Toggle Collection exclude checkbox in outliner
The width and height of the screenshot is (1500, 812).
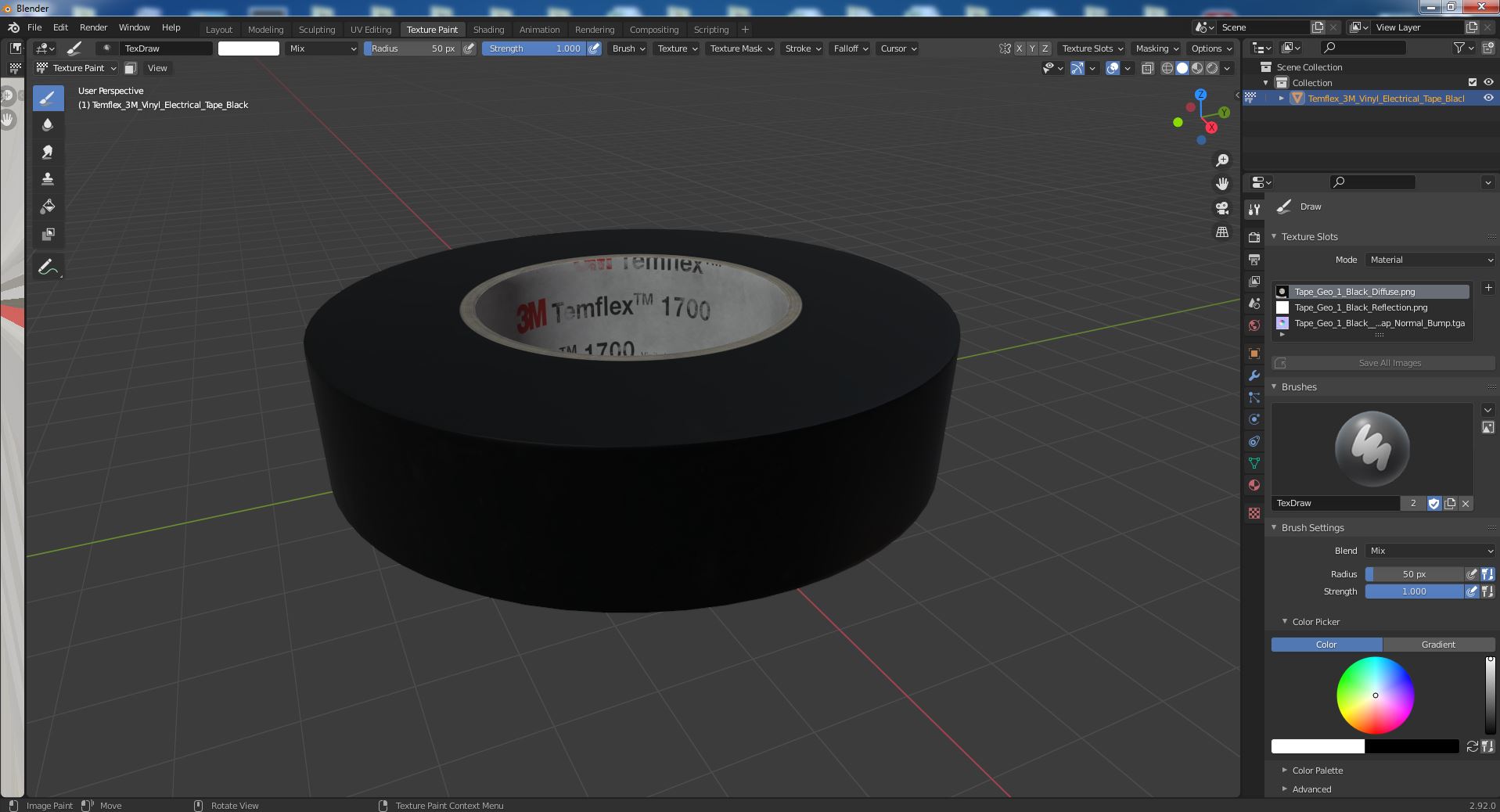tap(1473, 82)
